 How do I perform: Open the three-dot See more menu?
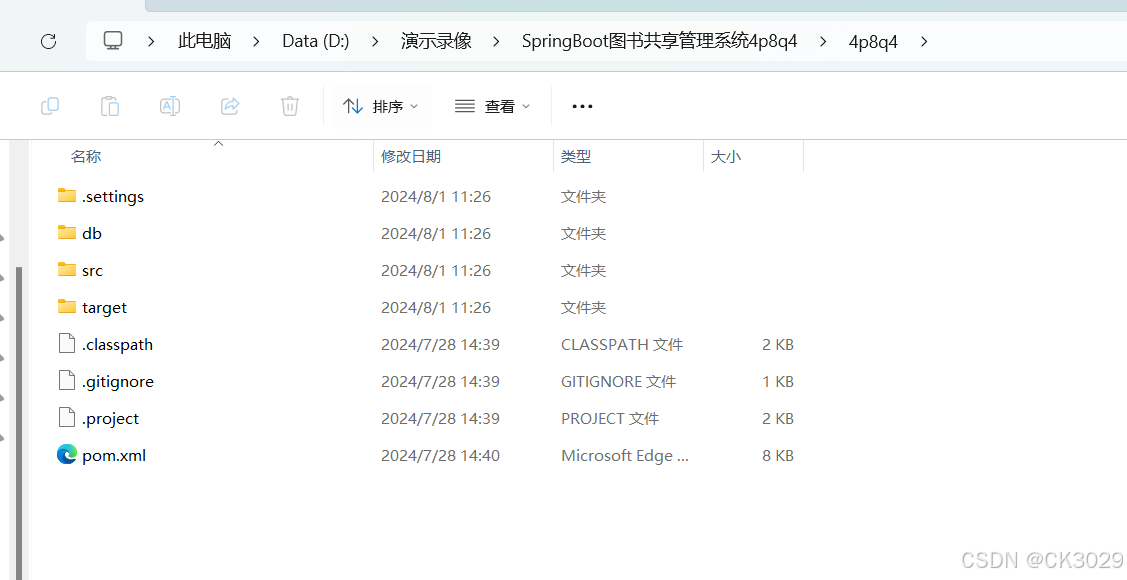pyautogui.click(x=582, y=106)
